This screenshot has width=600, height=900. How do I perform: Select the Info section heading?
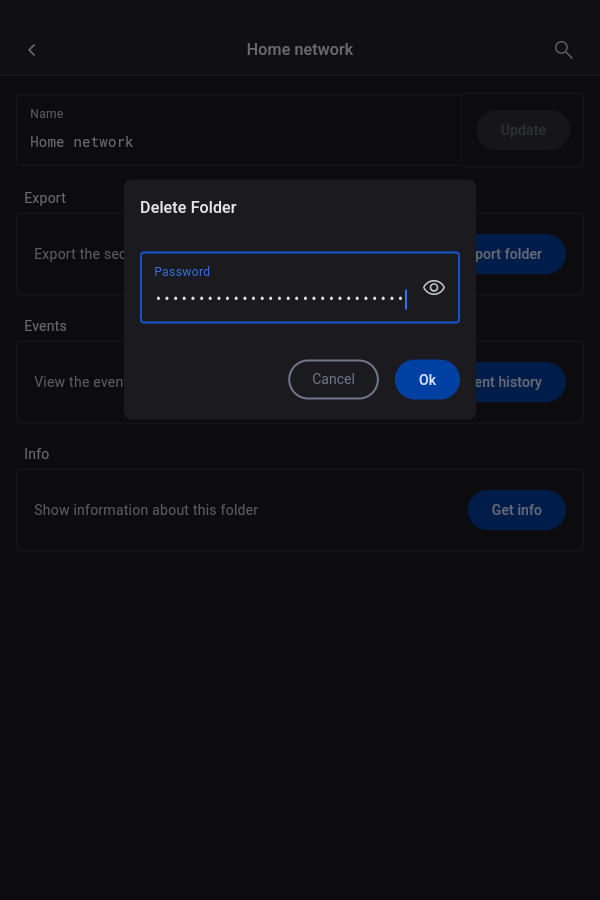click(37, 454)
